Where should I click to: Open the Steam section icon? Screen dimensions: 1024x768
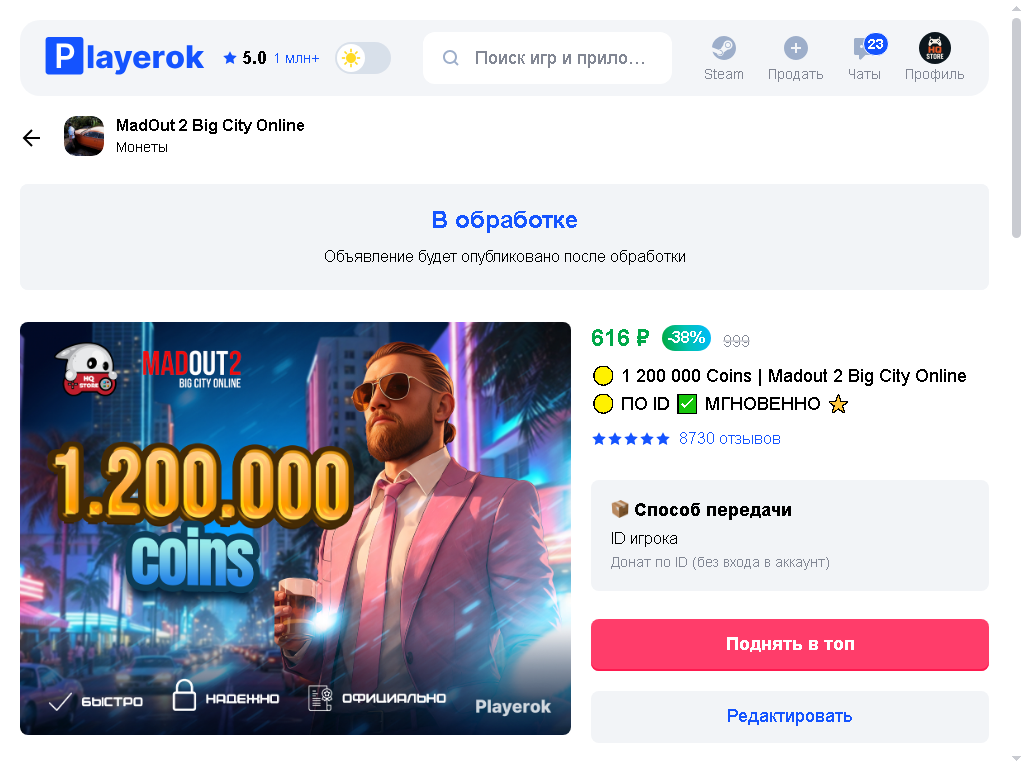(x=724, y=48)
